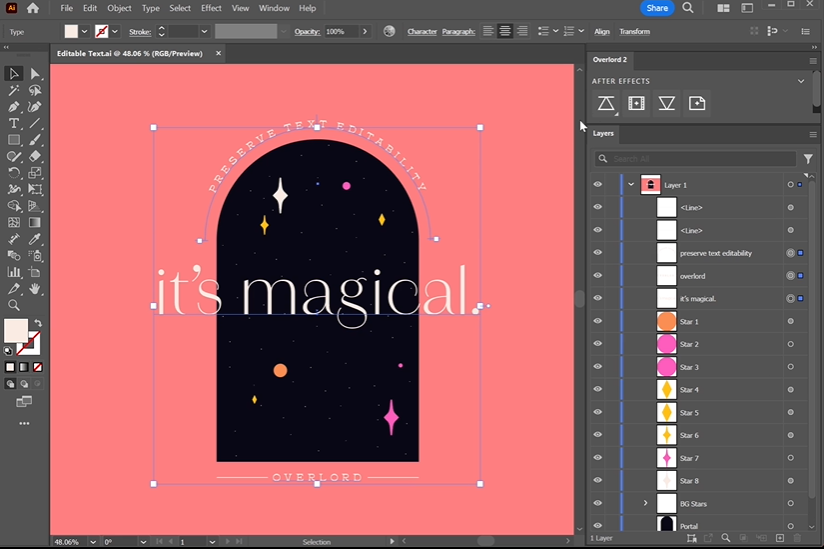Click the Layers search field
Screen dimensions: 824x549
pyautogui.click(x=700, y=159)
